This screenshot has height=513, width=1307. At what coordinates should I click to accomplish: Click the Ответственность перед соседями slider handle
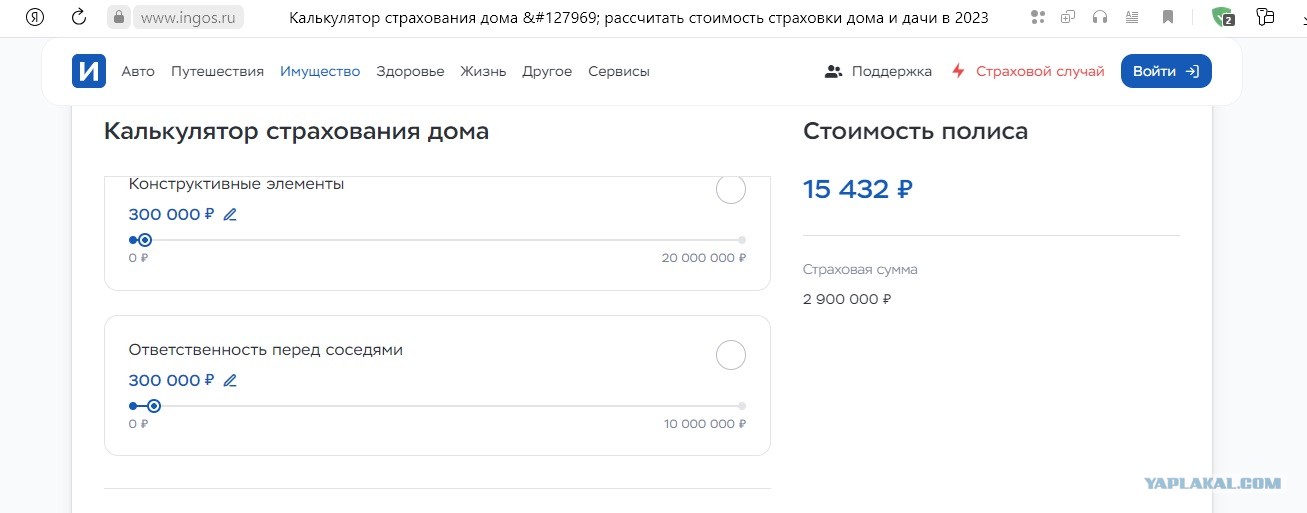click(x=154, y=406)
